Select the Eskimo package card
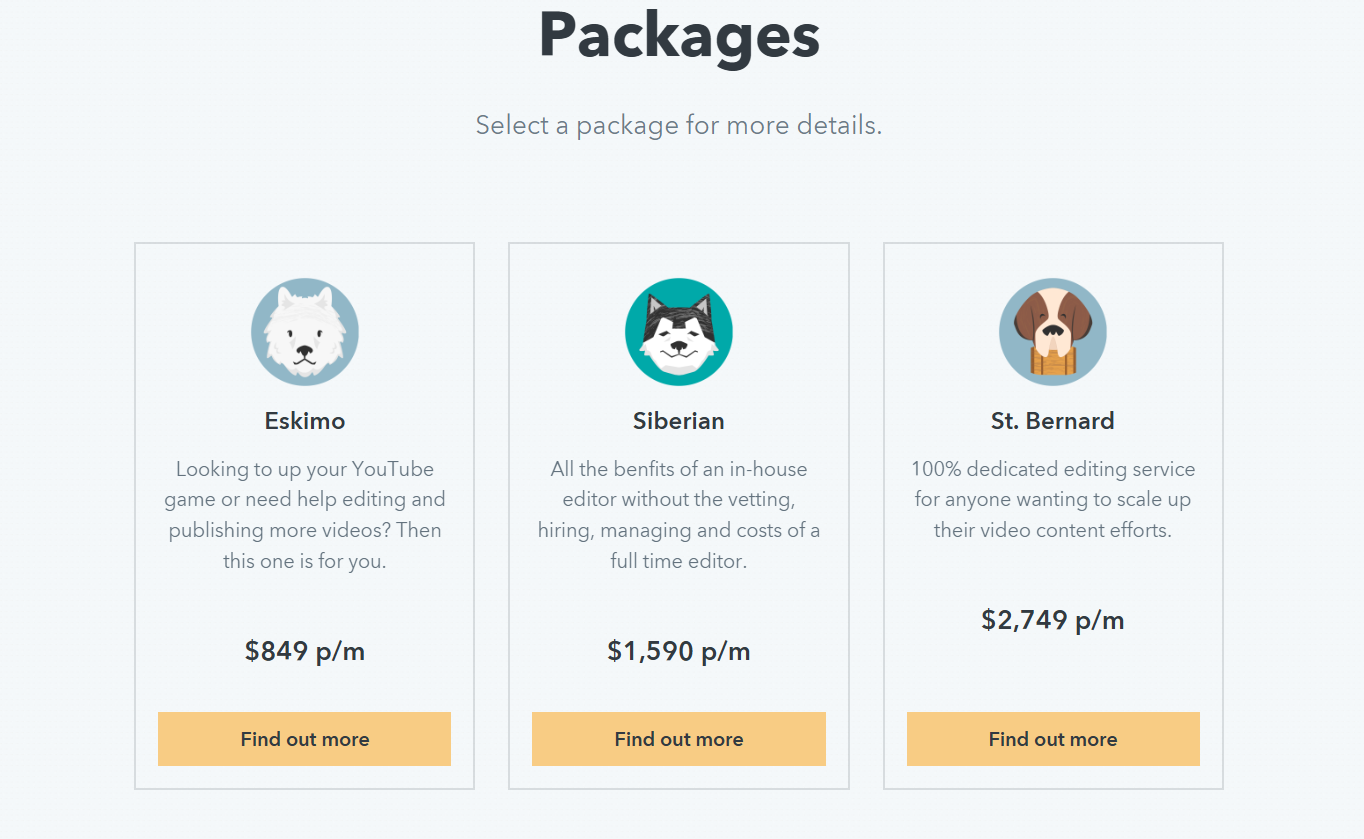The image size is (1364, 839). [x=305, y=516]
